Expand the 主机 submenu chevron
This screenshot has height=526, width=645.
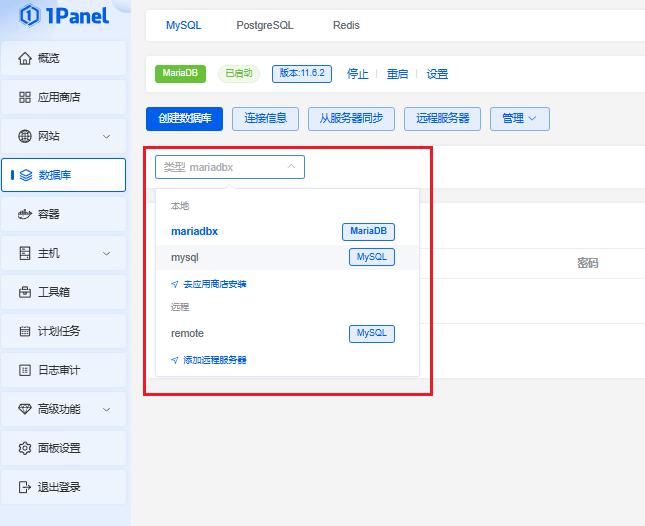(107, 253)
